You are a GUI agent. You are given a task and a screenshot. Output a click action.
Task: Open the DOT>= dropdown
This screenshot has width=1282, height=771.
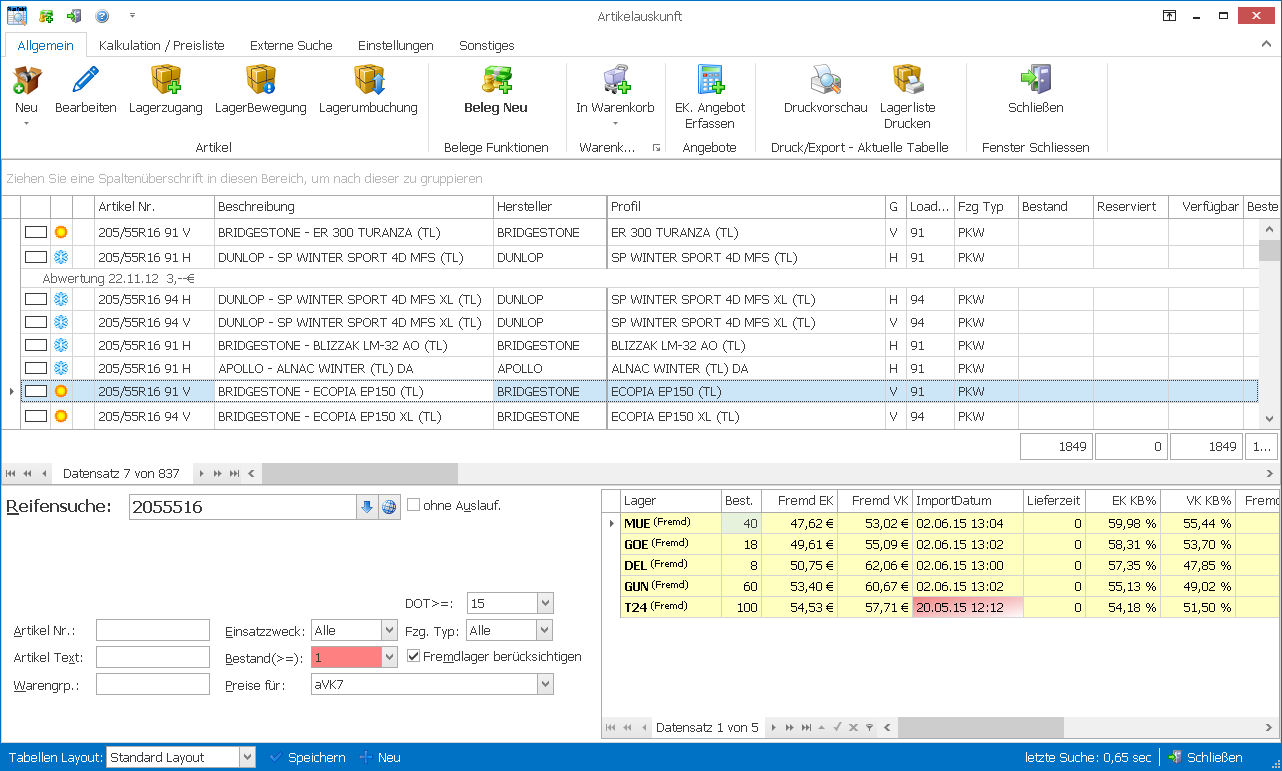coord(545,603)
